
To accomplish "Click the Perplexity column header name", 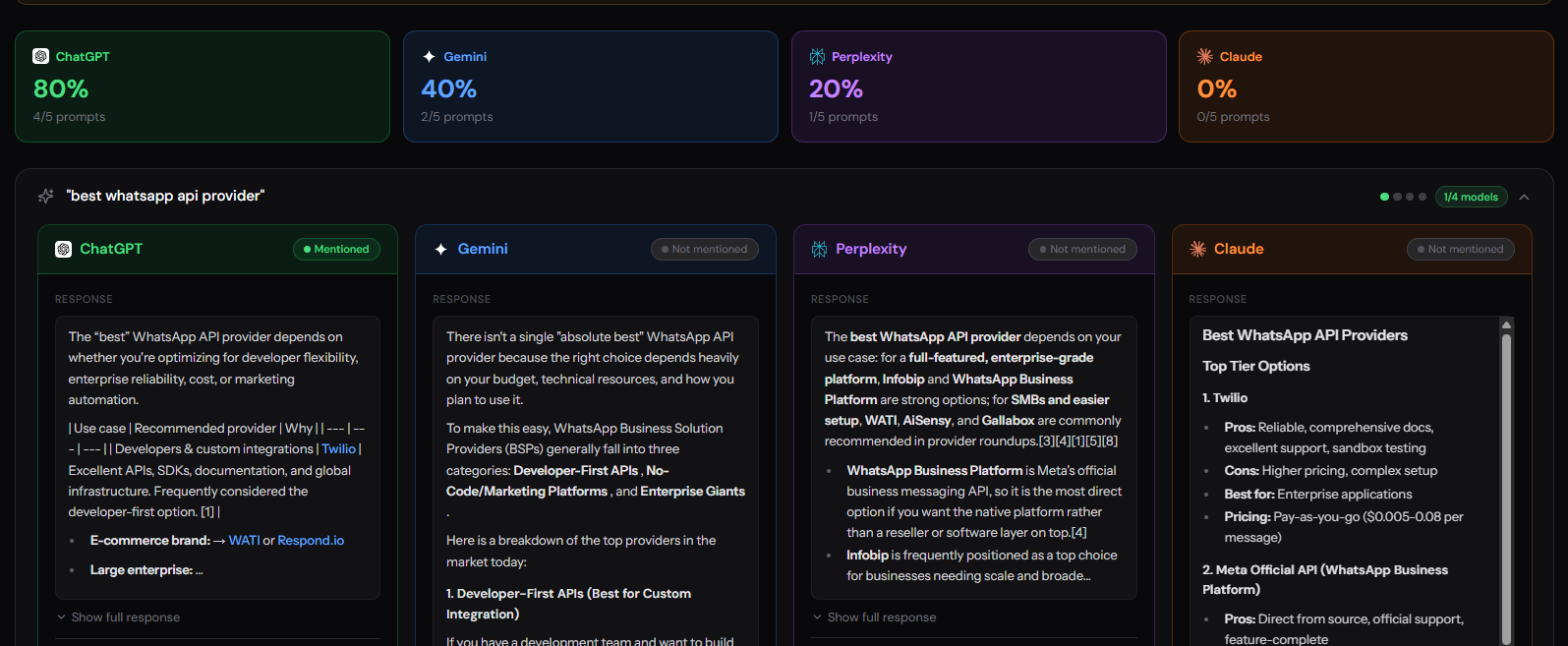I will pyautogui.click(x=871, y=249).
